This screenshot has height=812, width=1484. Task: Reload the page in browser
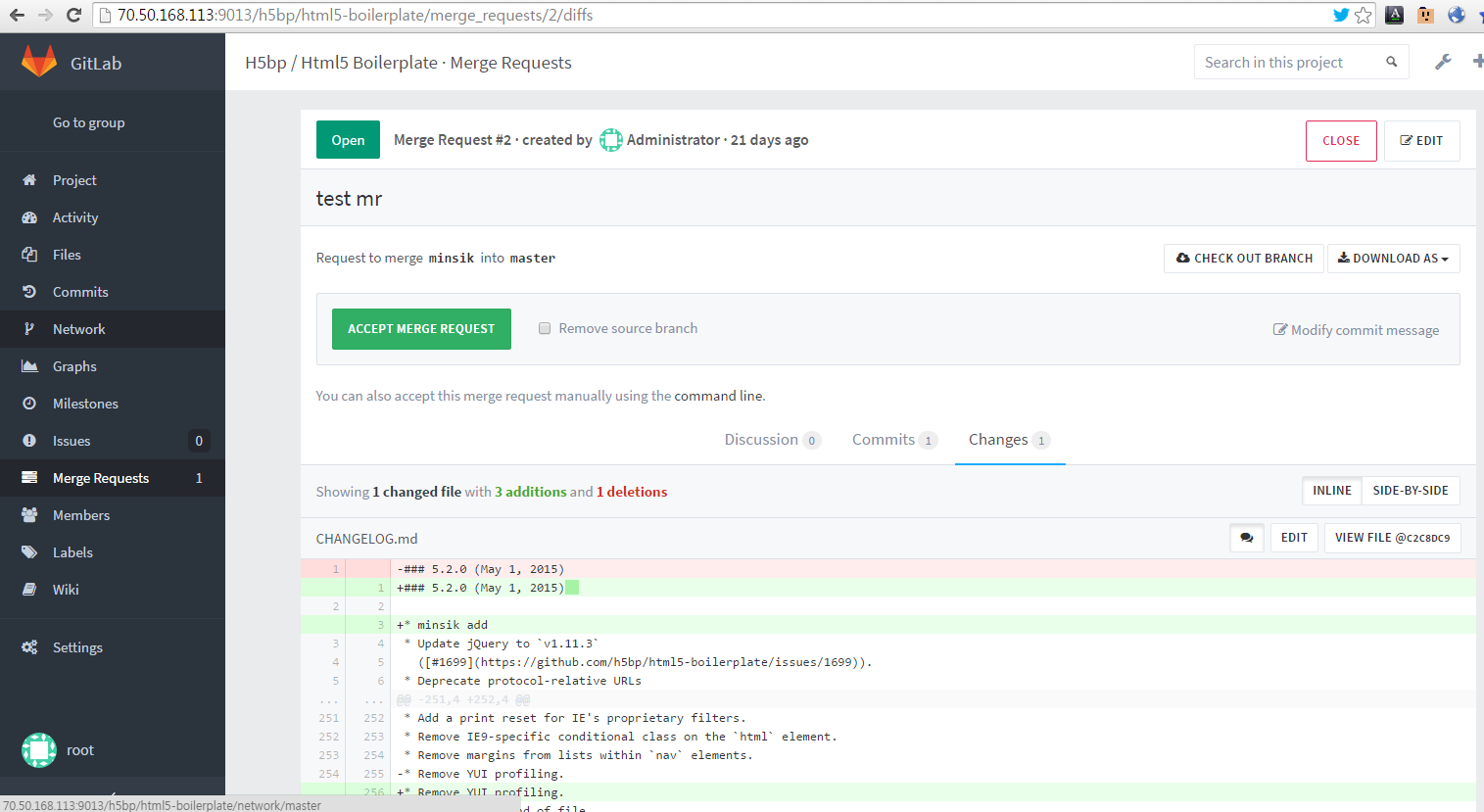click(73, 15)
